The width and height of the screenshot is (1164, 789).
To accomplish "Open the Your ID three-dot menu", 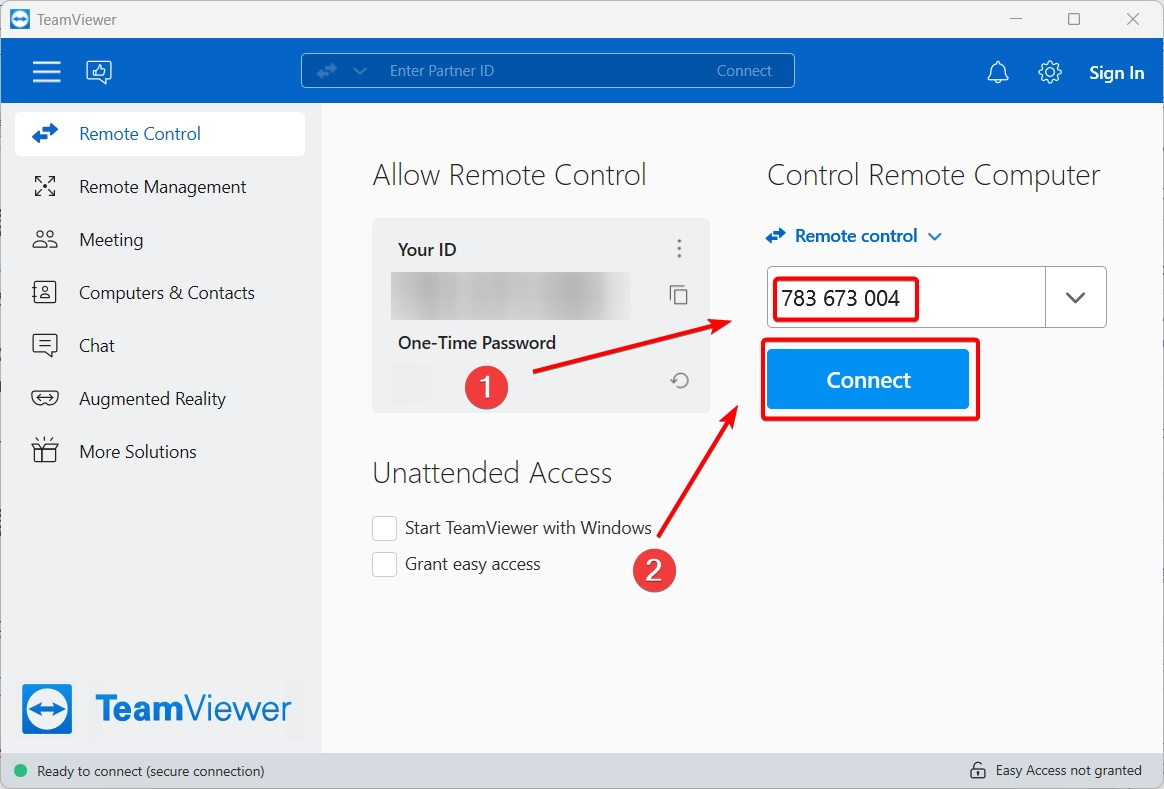I will 679,249.
